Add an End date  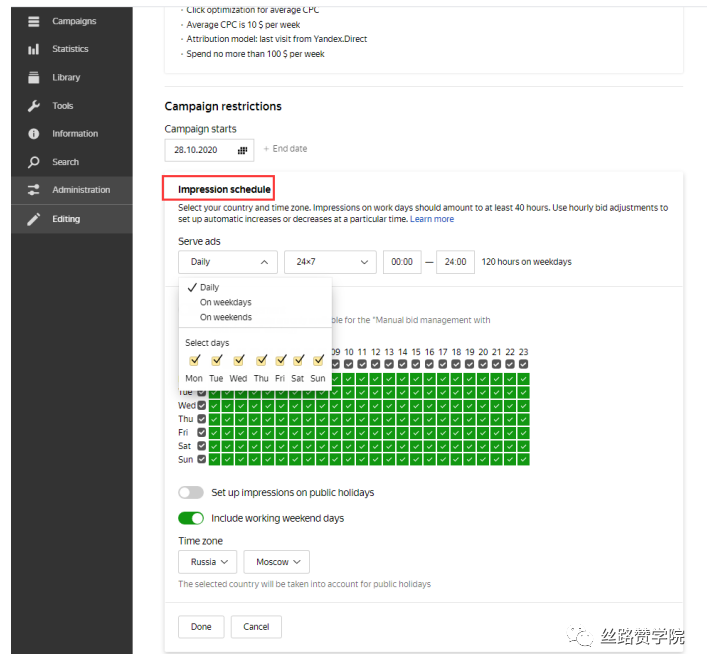pyautogui.click(x=285, y=149)
